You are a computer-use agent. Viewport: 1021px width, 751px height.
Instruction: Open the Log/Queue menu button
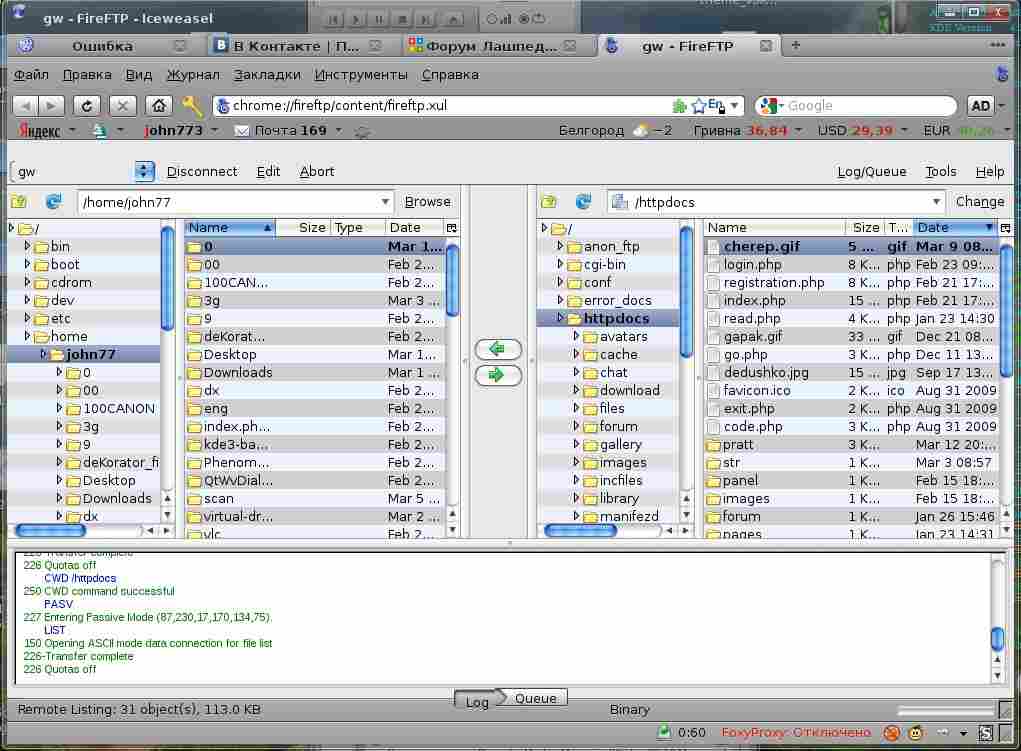pos(871,171)
